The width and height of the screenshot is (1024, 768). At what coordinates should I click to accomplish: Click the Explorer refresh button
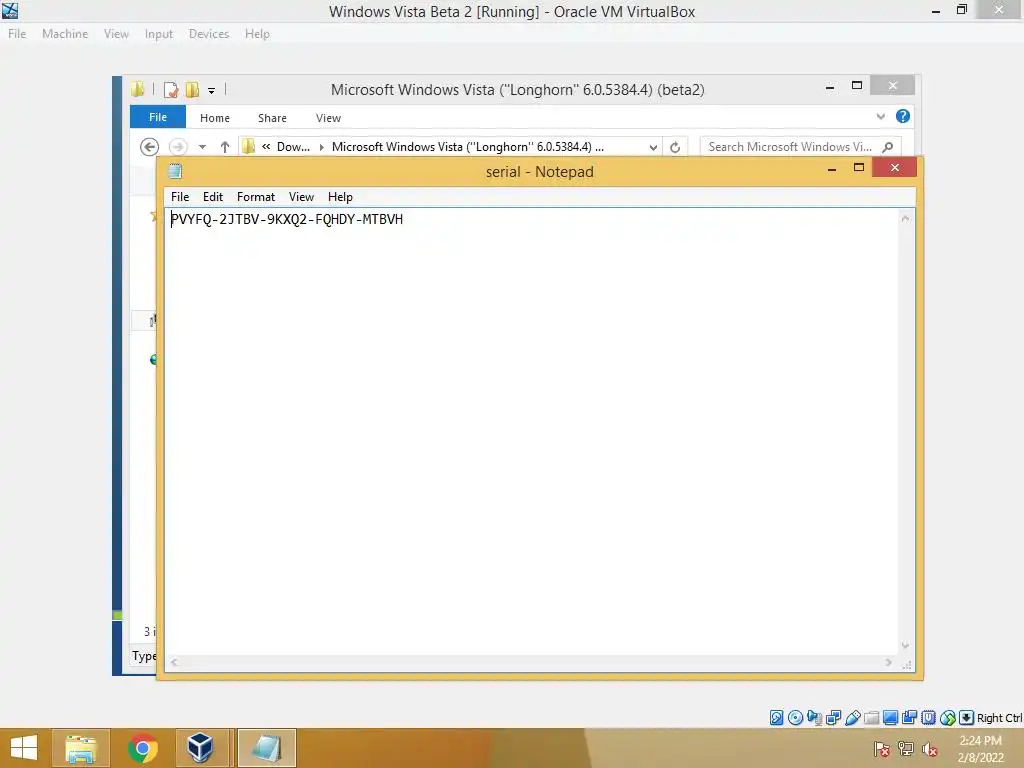[x=675, y=147]
